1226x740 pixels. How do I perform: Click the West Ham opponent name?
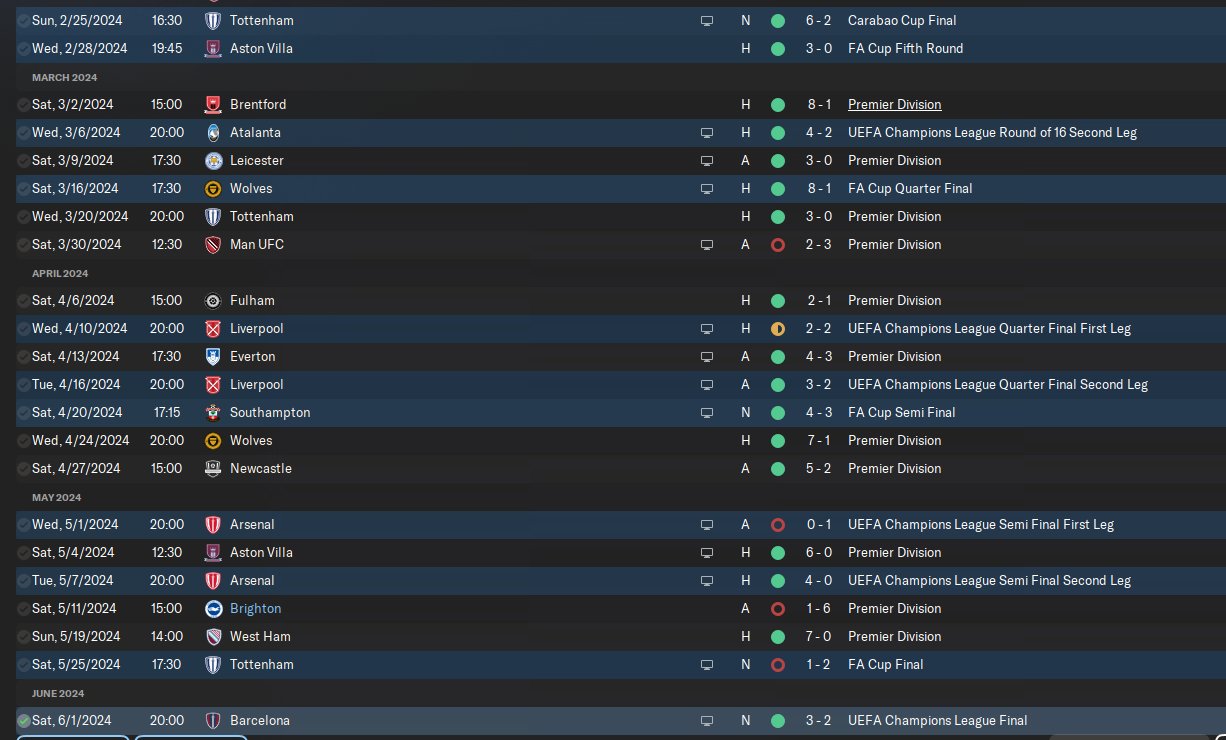coord(260,636)
